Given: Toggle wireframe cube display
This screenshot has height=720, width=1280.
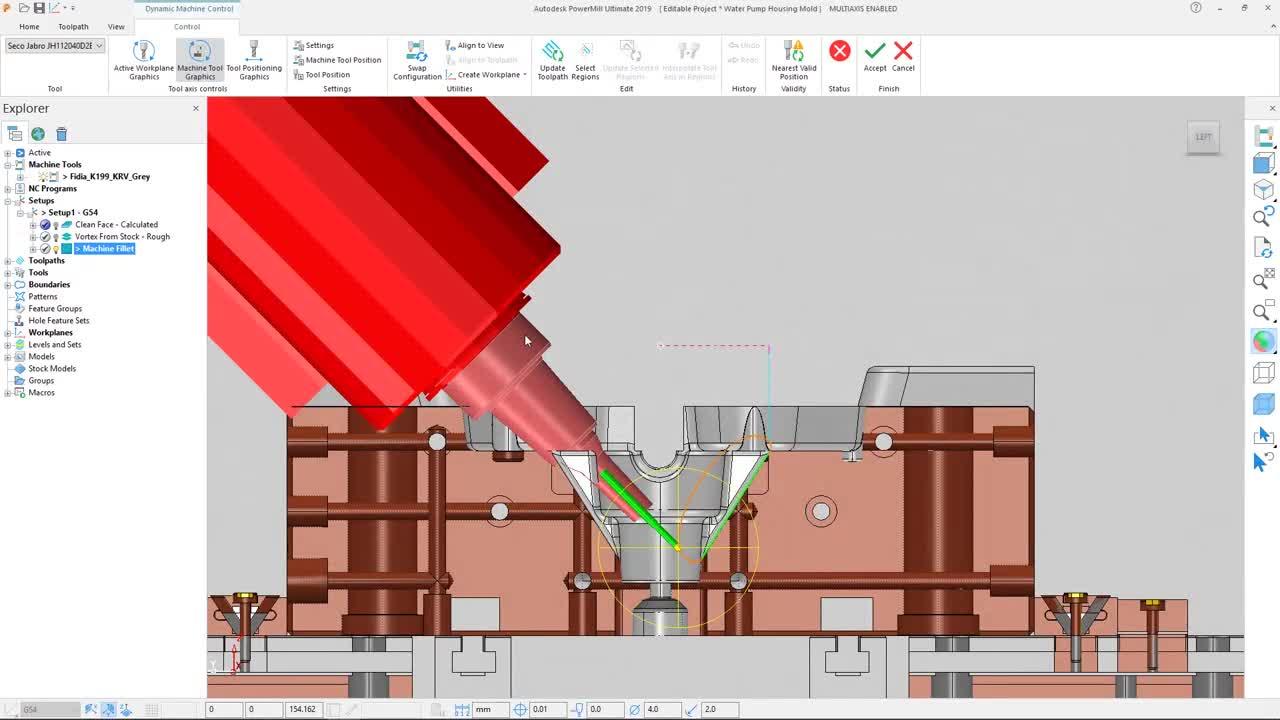Looking at the screenshot, I should [1263, 373].
